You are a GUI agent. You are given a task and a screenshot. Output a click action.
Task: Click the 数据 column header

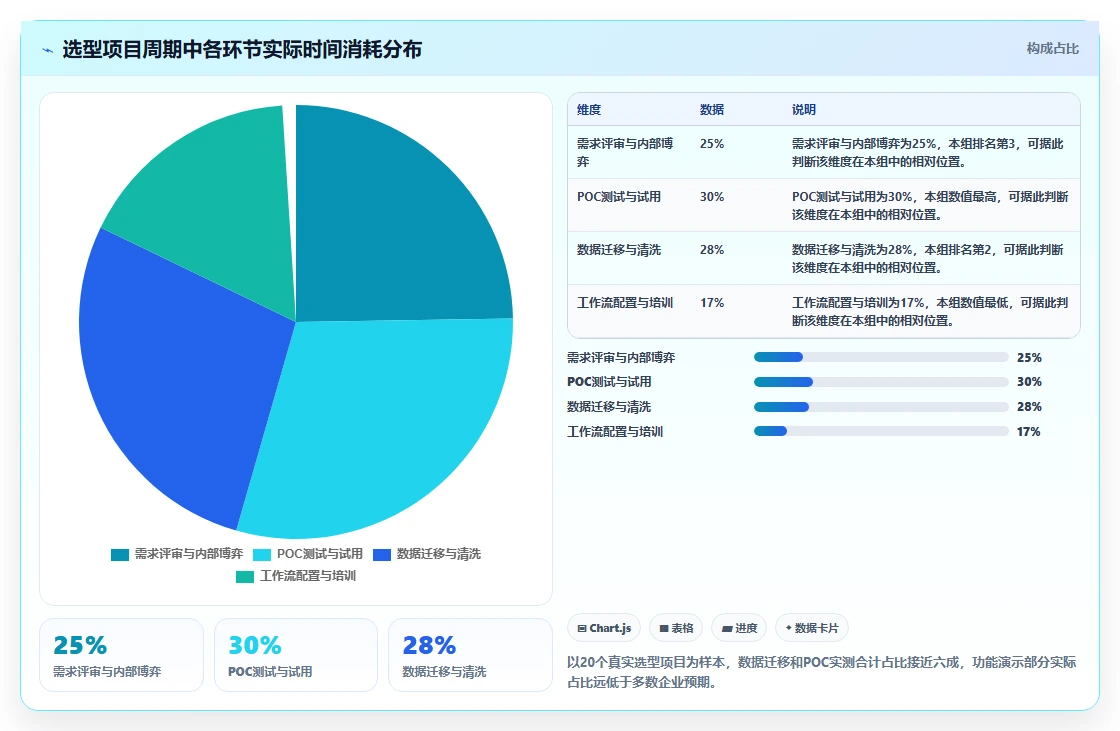(x=711, y=109)
